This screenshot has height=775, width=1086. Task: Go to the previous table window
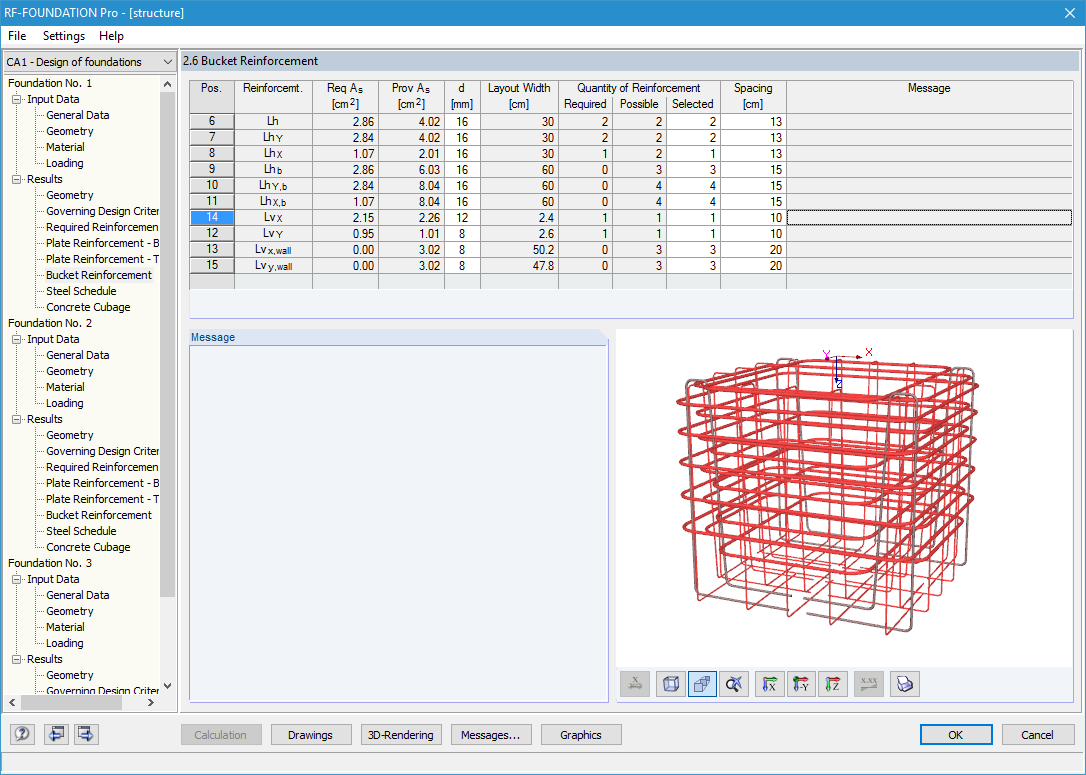(x=55, y=734)
